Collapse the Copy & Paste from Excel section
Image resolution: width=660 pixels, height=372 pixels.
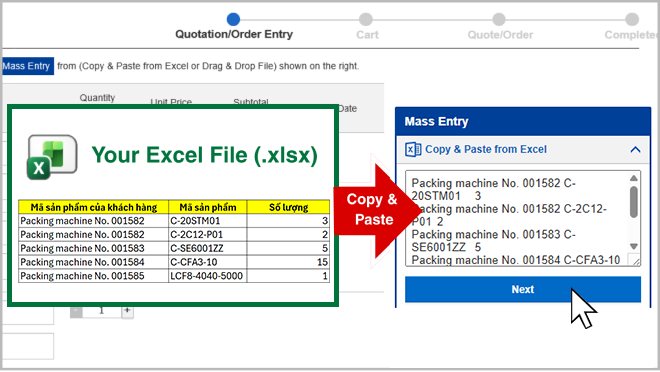tap(635, 149)
